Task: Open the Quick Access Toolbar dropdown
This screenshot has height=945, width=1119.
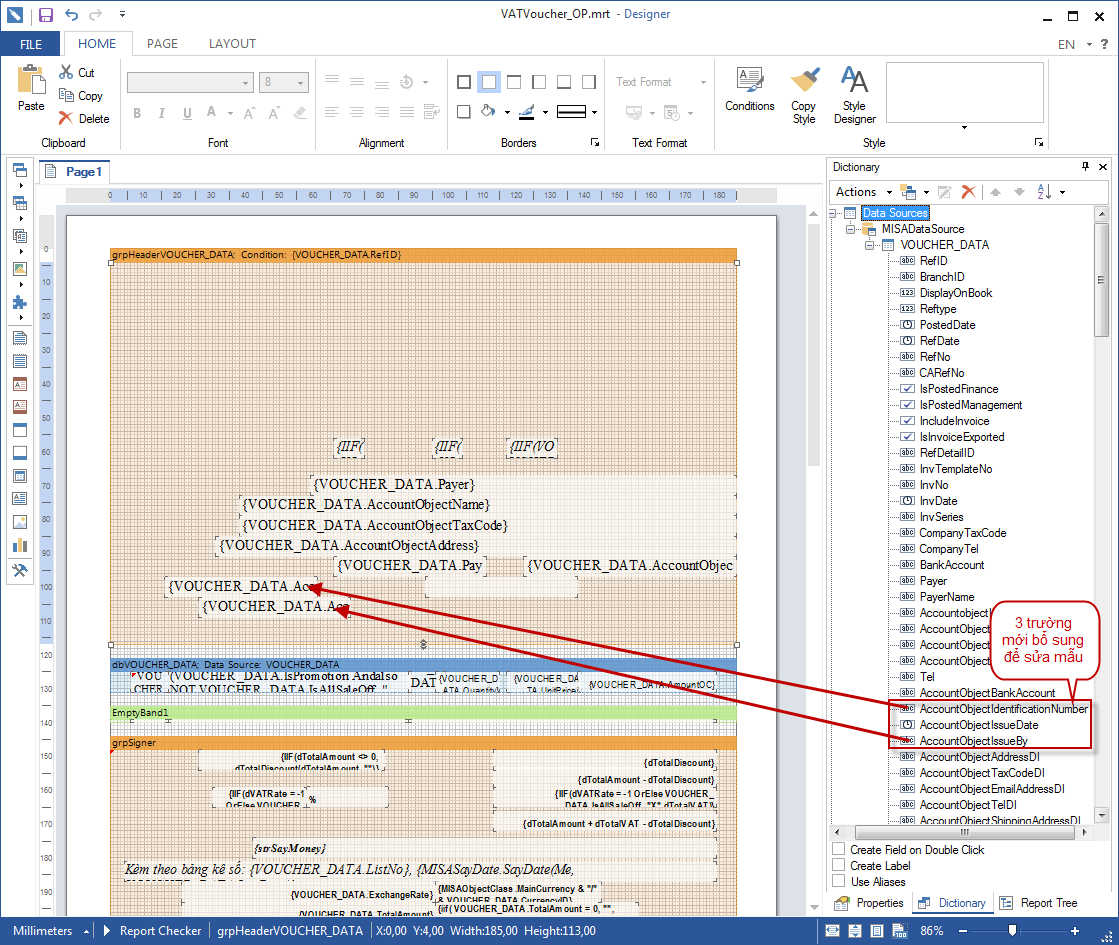Action: tap(122, 14)
